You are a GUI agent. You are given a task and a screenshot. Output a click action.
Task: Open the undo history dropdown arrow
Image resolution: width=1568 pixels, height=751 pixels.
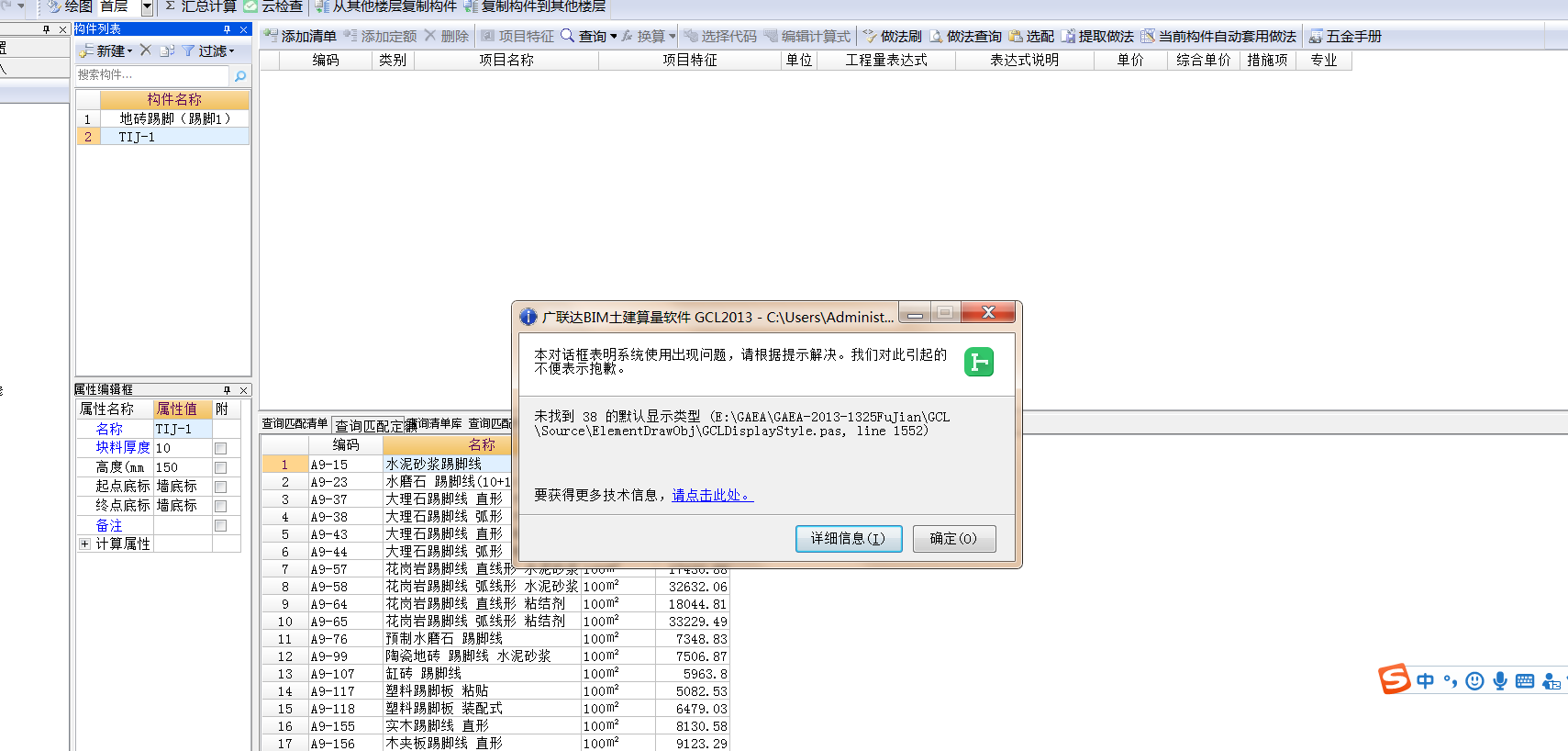(21, 6)
